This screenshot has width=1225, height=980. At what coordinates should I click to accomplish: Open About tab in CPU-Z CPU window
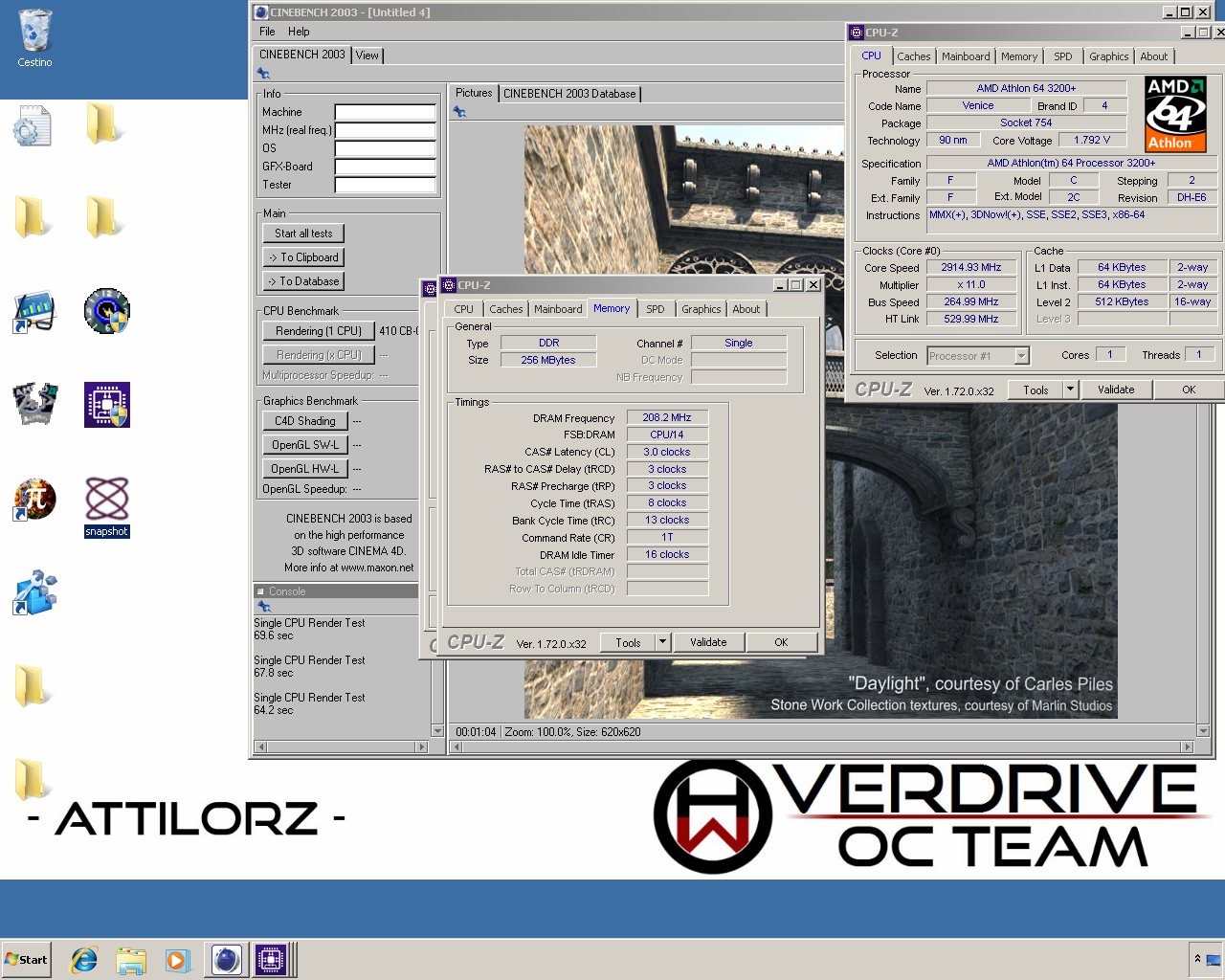1154,56
